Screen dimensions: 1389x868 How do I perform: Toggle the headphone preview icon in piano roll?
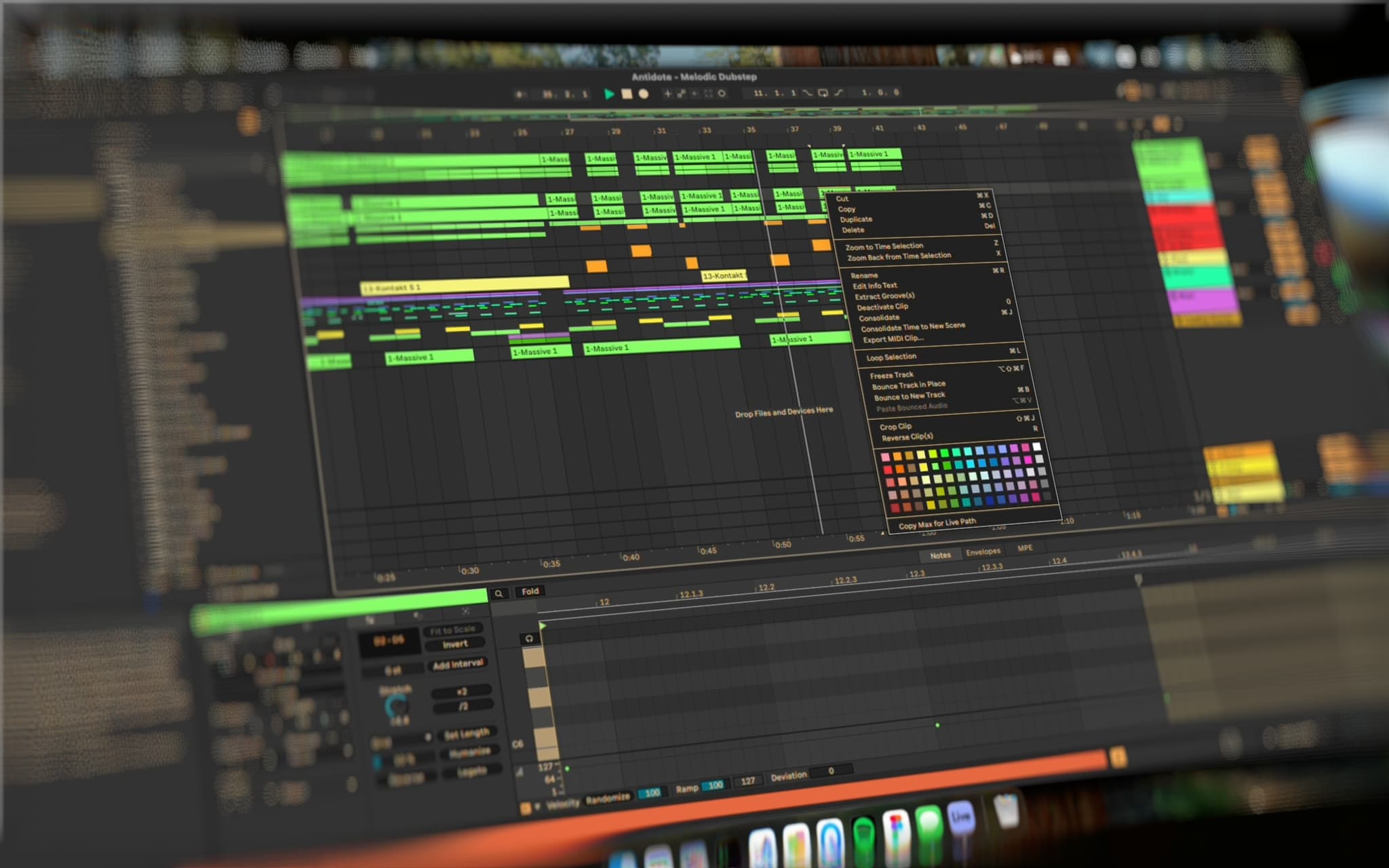click(529, 639)
